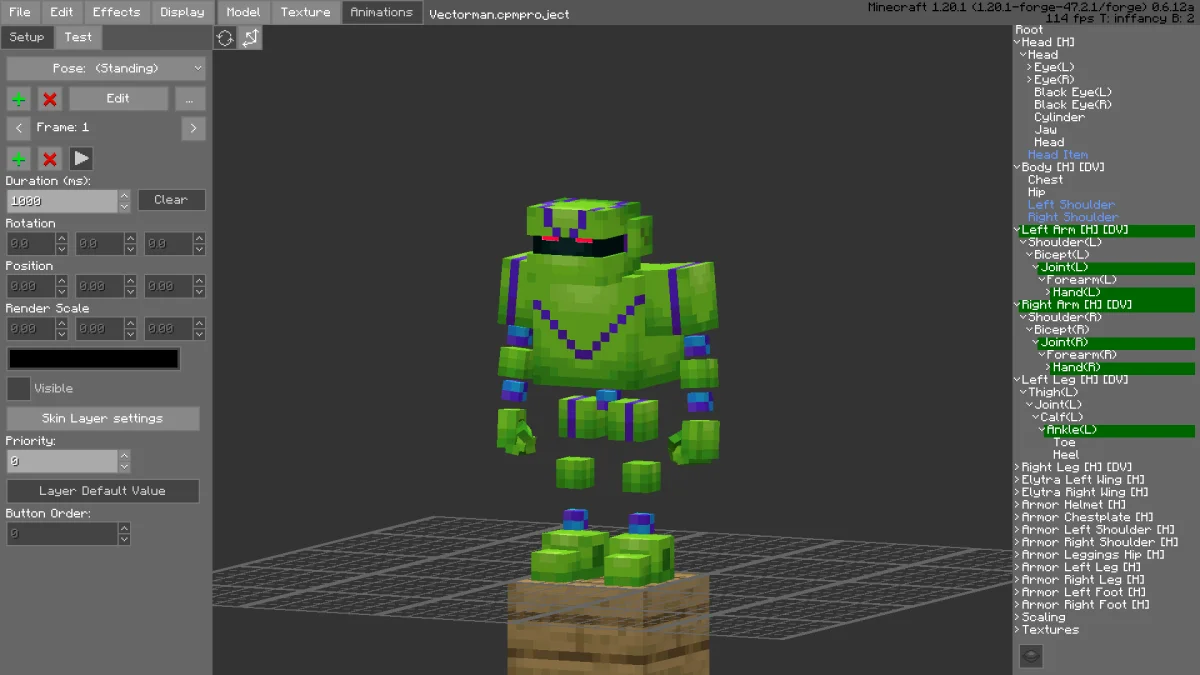Collapse the Left Arm [H] [DV] node
The image size is (1200, 675).
coord(1017,230)
